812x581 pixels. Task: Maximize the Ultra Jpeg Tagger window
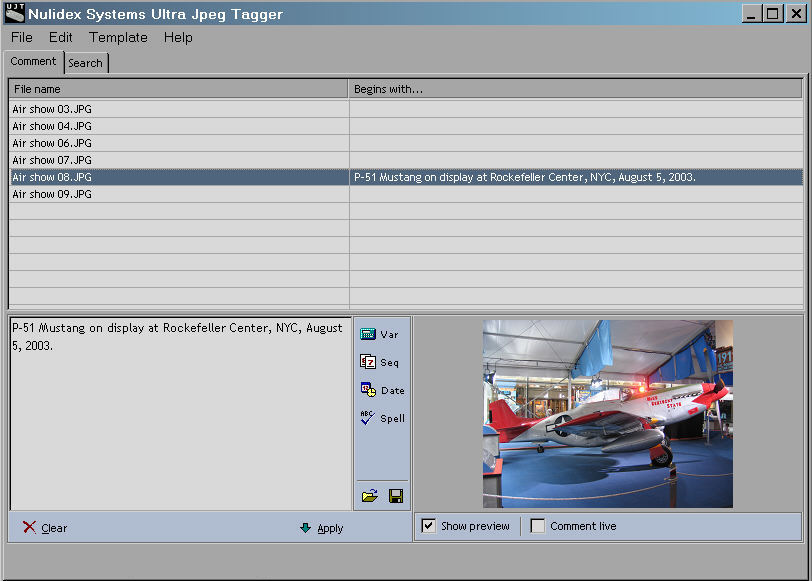click(772, 13)
